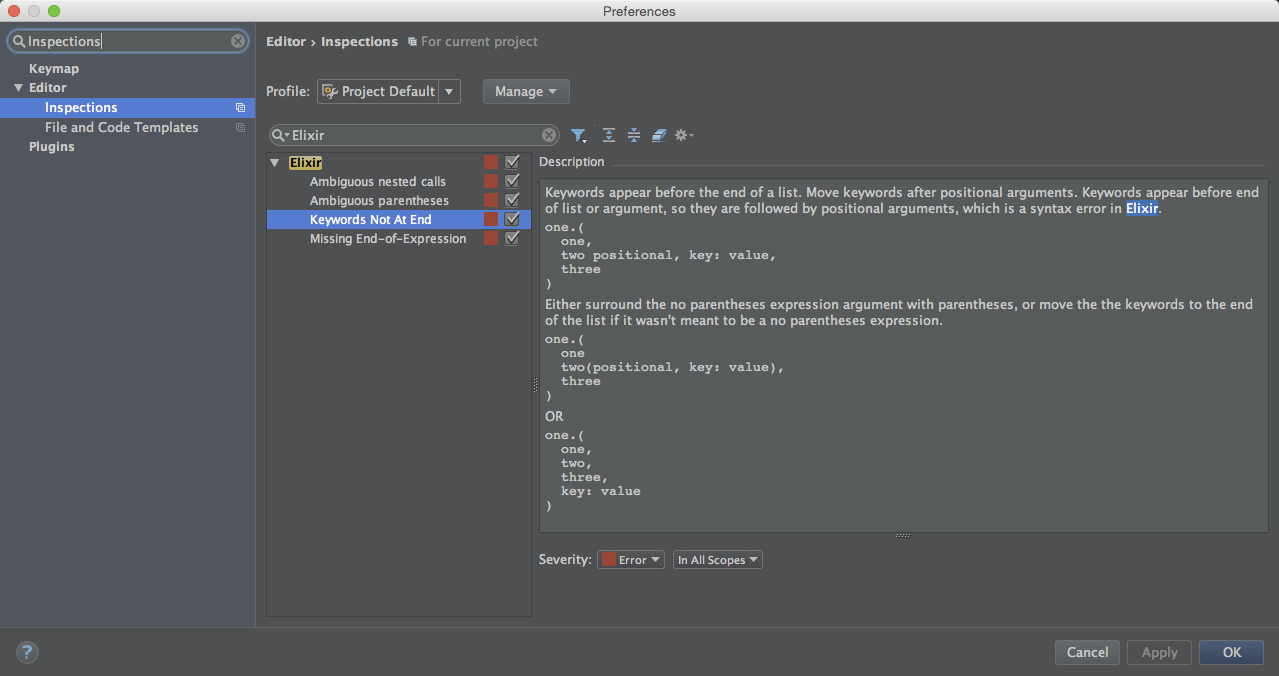Collapse the Editor settings tree node
The image size is (1279, 676).
18,88
